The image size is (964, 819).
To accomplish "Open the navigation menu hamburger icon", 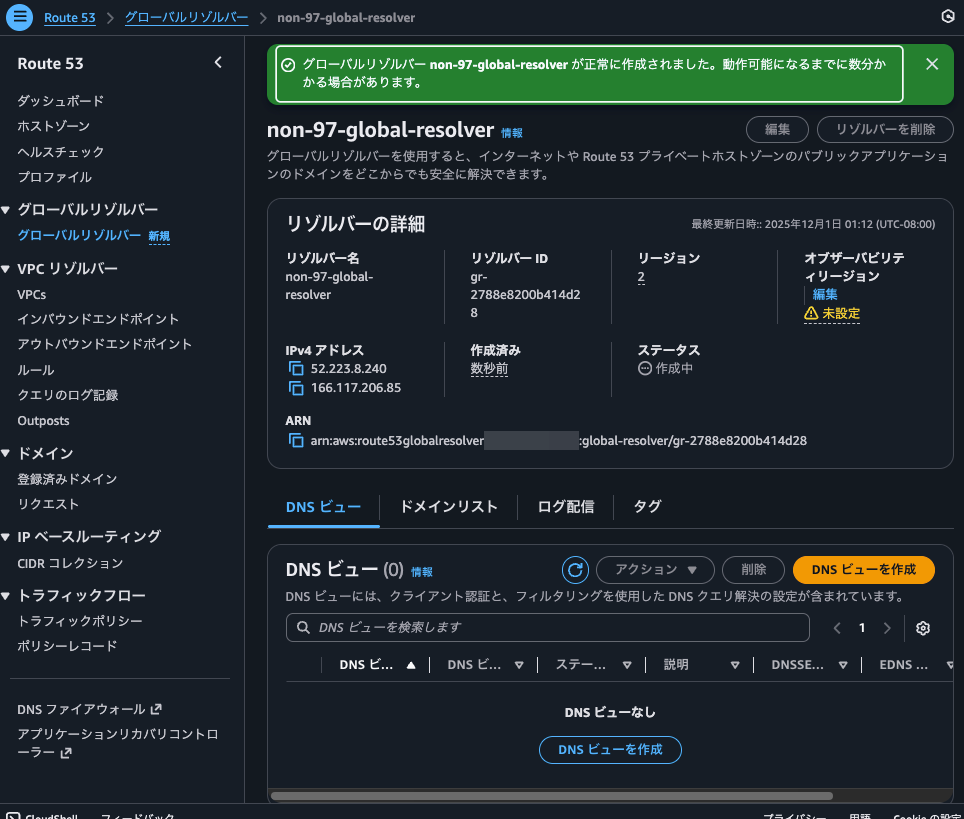I will coord(19,17).
